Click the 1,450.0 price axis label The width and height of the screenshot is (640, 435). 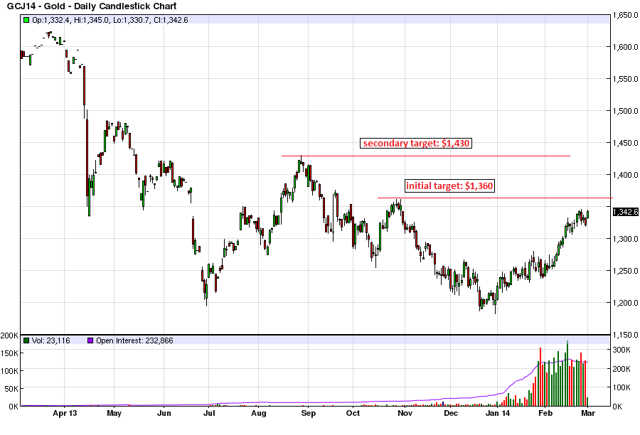(625, 143)
